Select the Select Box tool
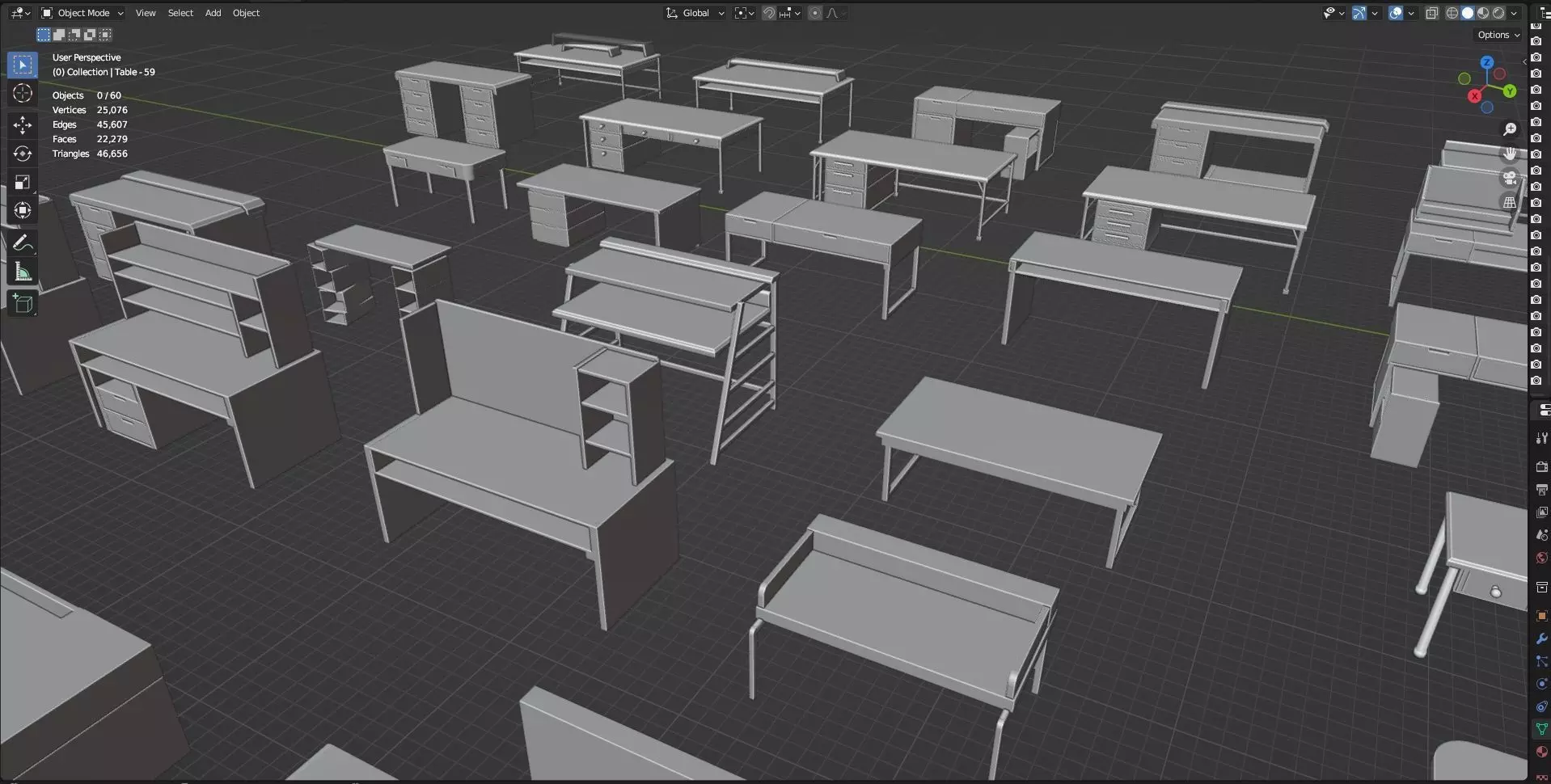This screenshot has width=1551, height=784. click(x=23, y=65)
